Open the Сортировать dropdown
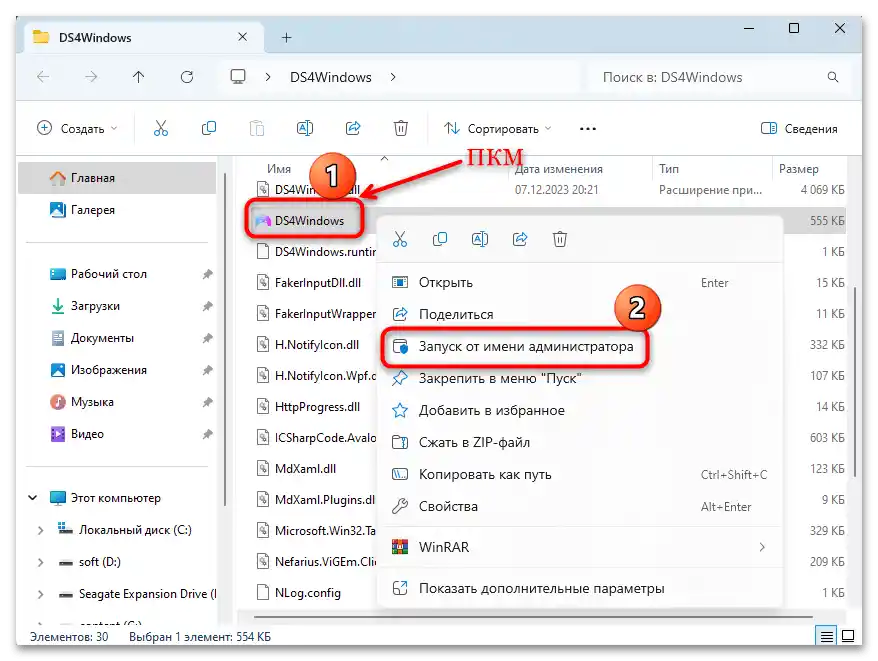The width and height of the screenshot is (878, 661). click(x=498, y=128)
